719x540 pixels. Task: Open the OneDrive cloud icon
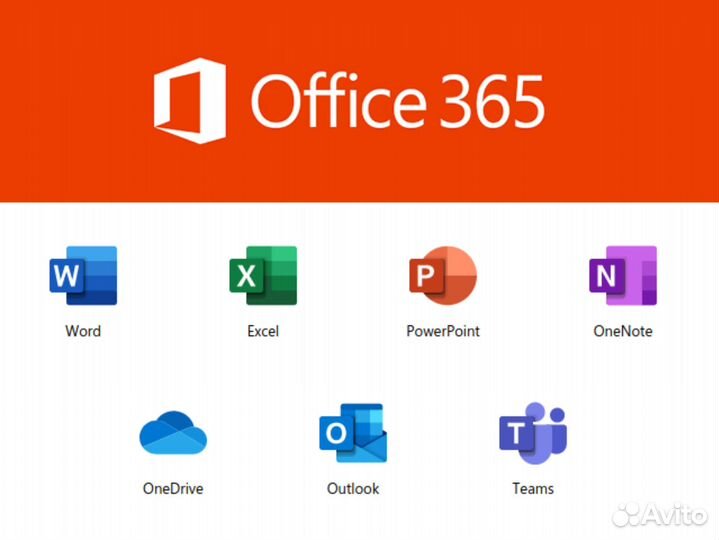173,433
